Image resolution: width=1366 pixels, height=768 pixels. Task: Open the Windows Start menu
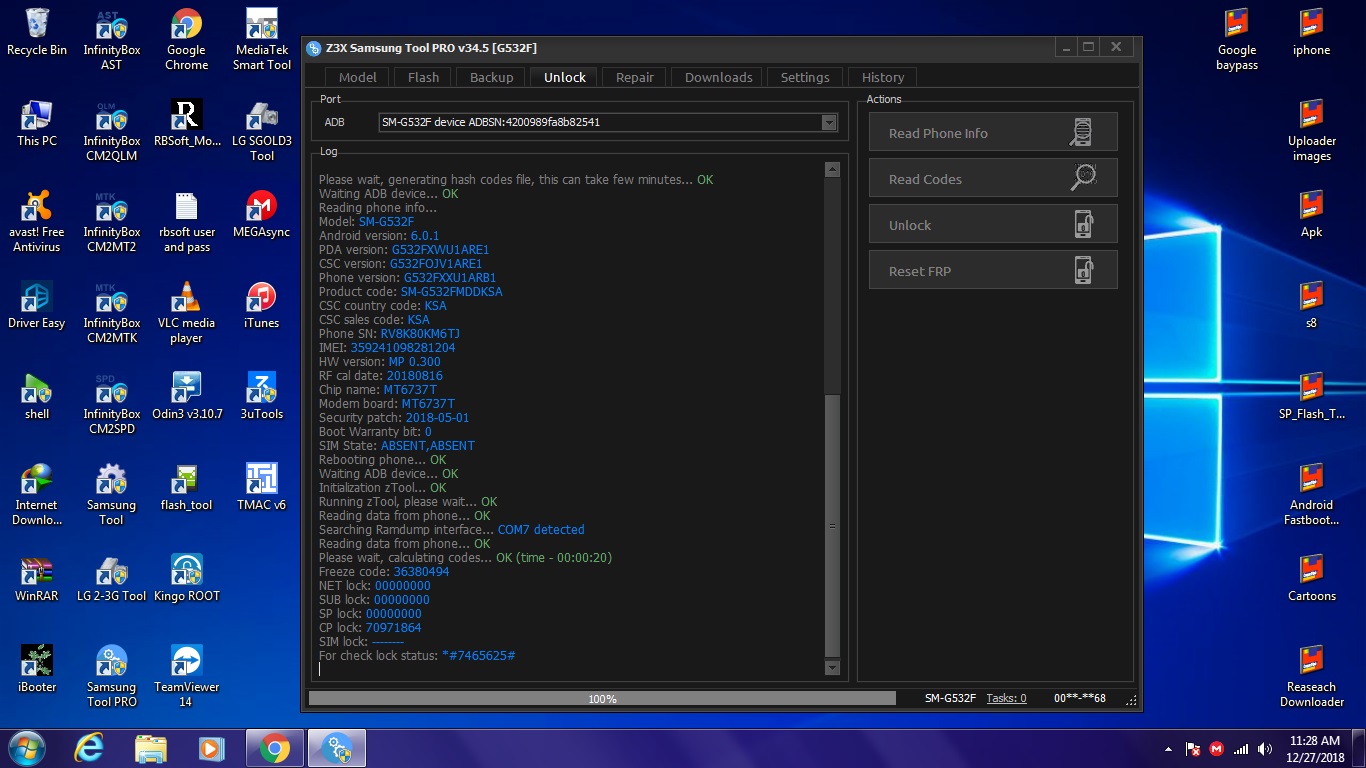tap(25, 748)
